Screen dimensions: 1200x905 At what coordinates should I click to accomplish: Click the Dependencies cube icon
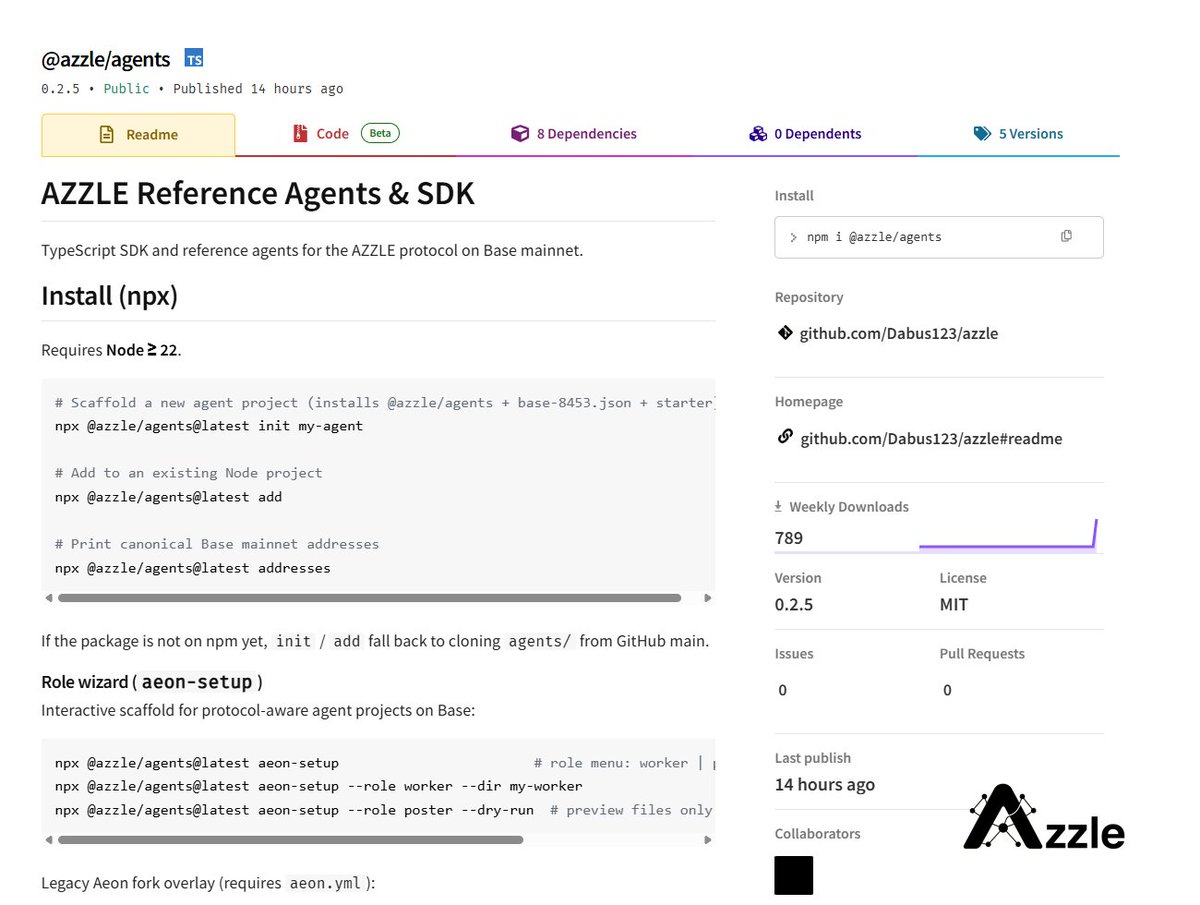(519, 133)
